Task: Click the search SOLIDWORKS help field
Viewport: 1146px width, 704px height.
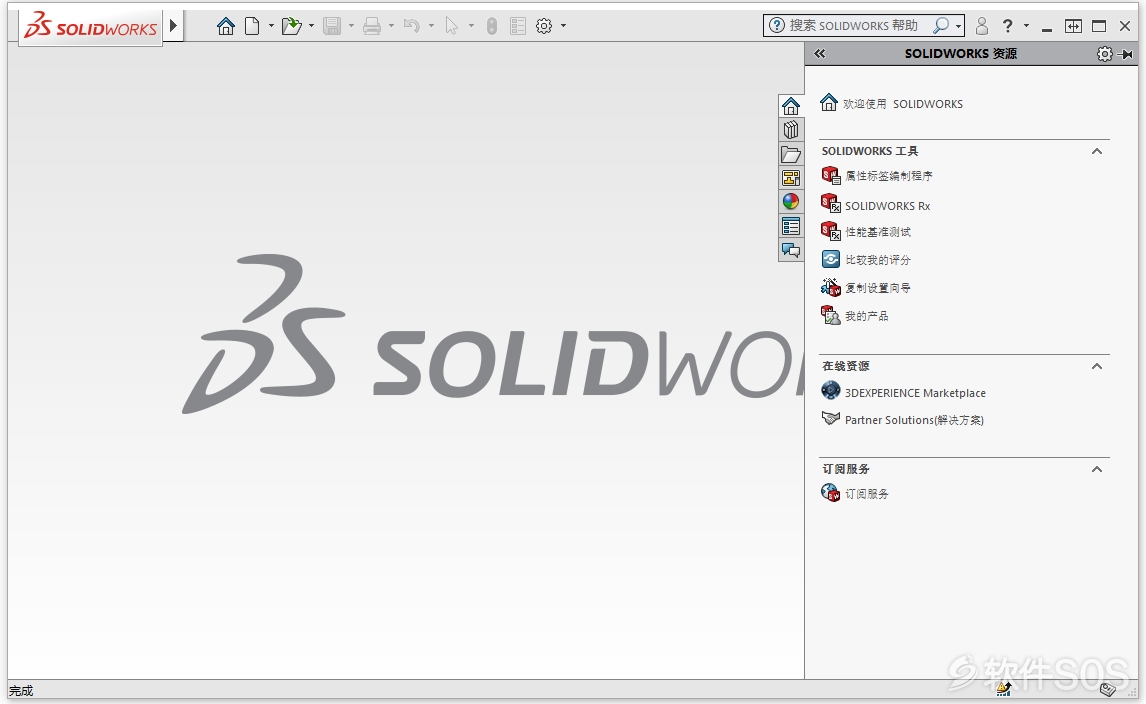Action: tap(854, 26)
